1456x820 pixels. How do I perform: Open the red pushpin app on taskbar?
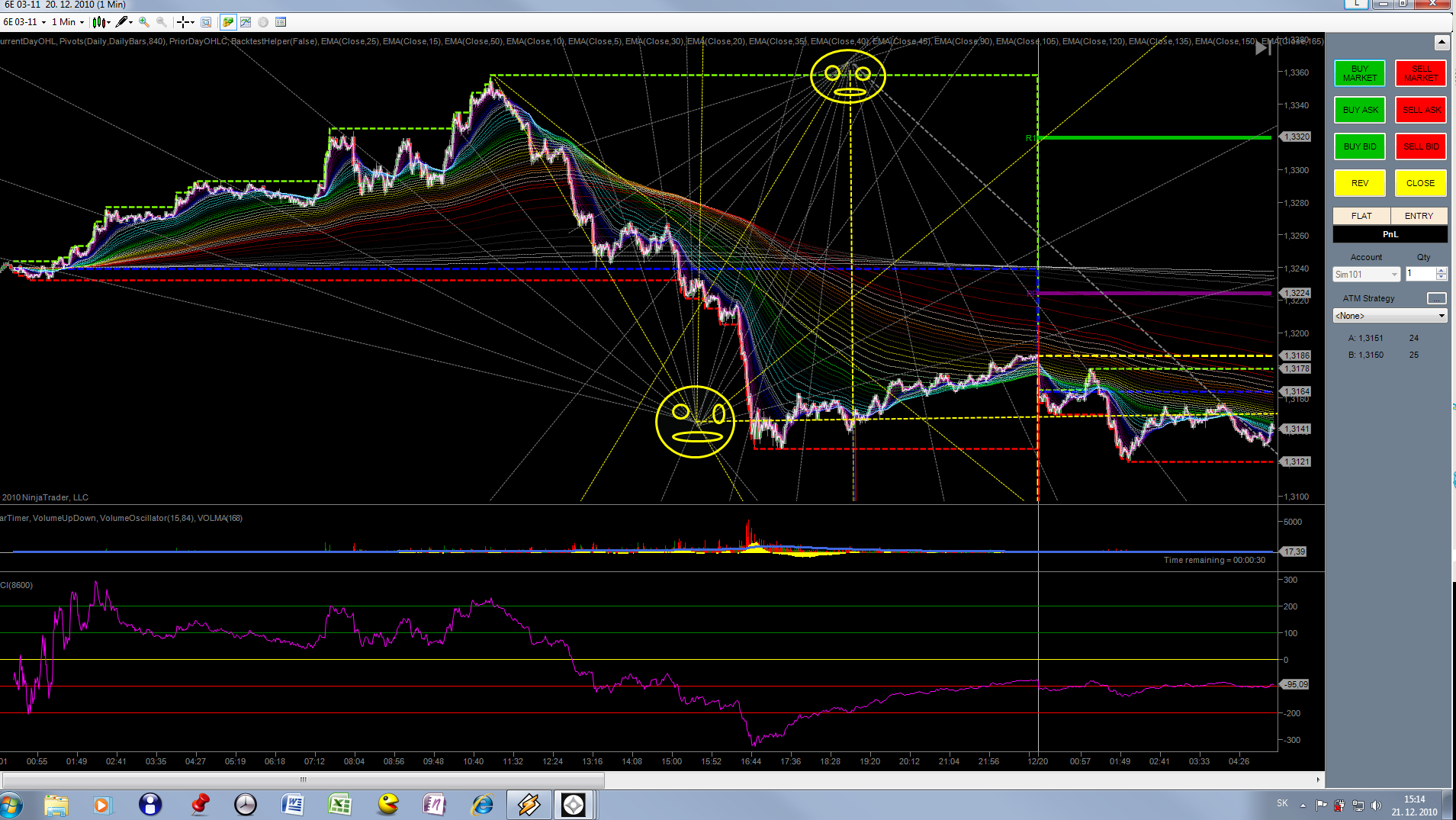tap(200, 805)
